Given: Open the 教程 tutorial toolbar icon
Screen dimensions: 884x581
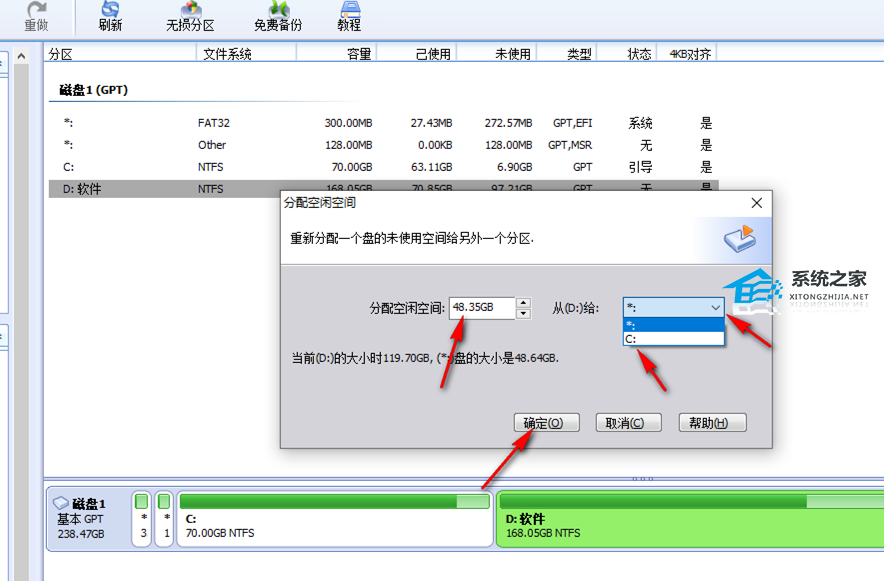Looking at the screenshot, I should [350, 16].
